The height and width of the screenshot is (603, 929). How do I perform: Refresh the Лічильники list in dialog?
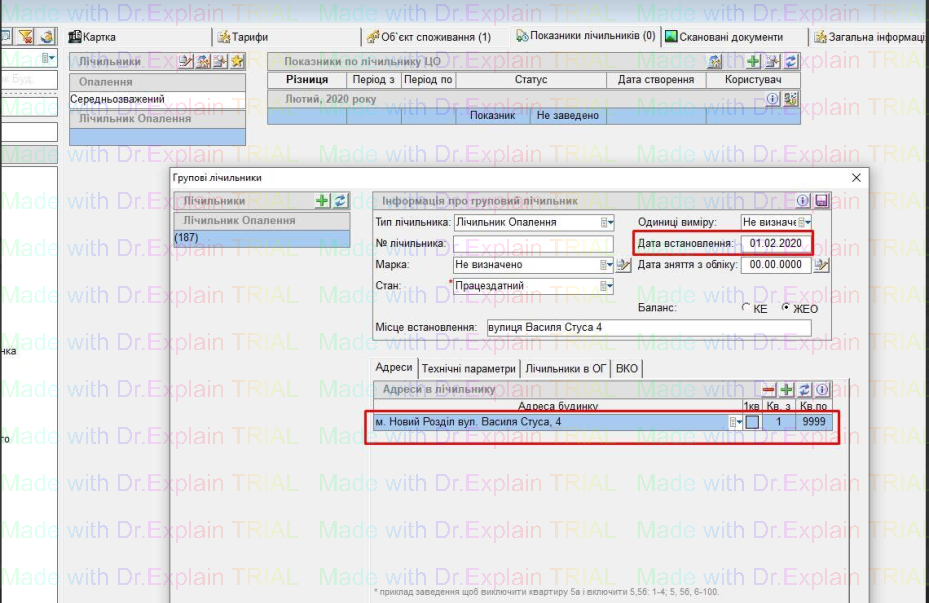(340, 201)
